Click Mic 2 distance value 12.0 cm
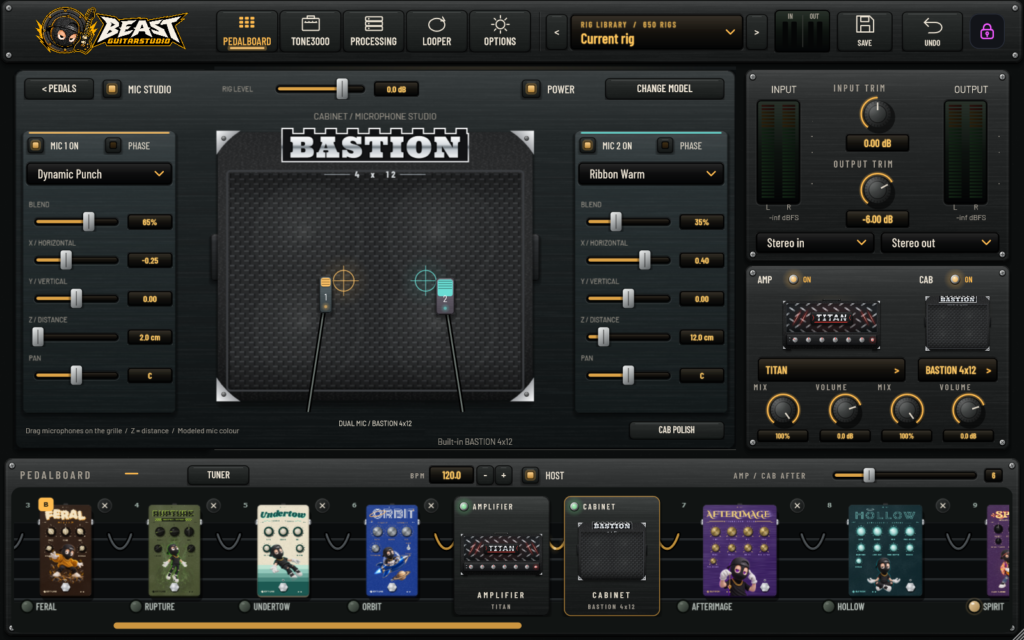 (701, 337)
